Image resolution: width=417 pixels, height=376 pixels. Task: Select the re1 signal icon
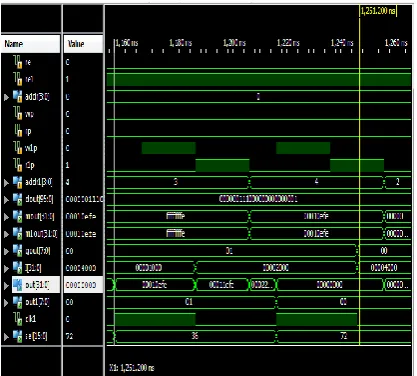click(18, 79)
